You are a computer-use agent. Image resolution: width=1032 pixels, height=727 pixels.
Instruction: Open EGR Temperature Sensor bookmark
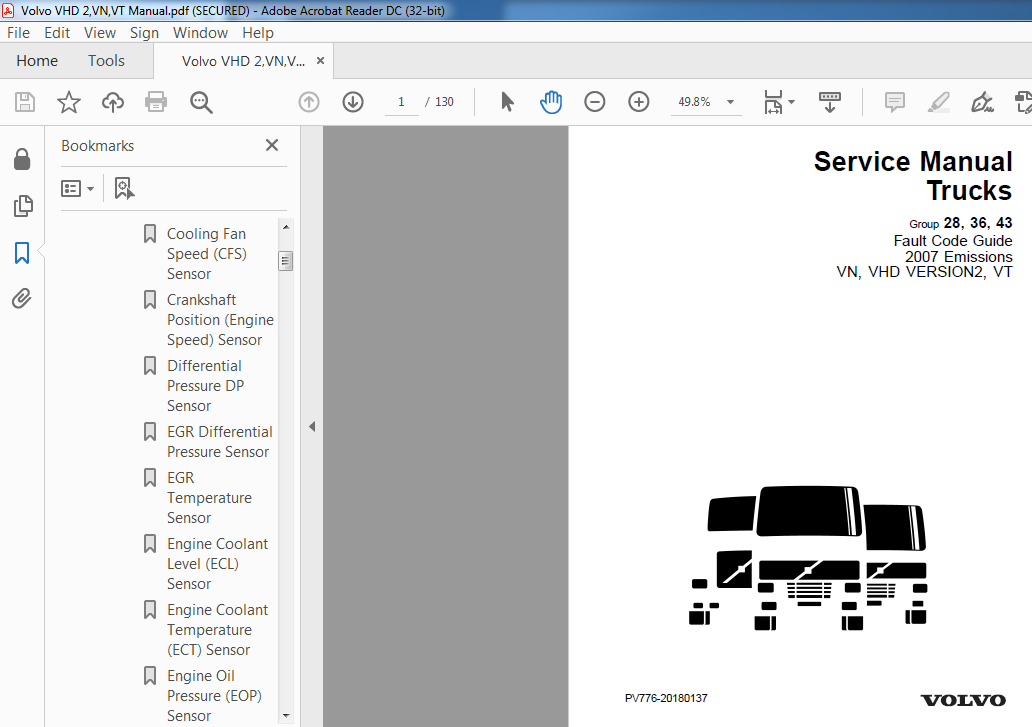pos(209,497)
